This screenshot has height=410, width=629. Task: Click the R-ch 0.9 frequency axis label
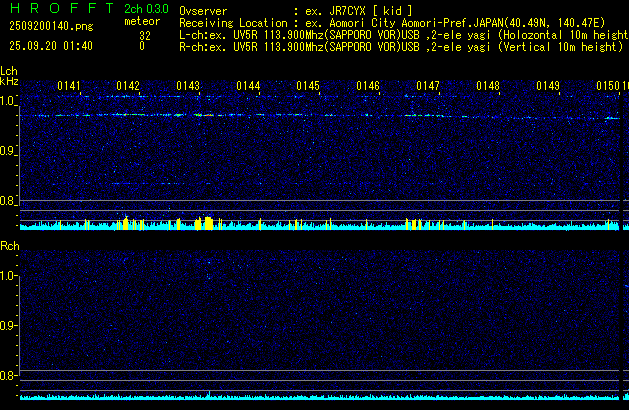pyautogui.click(x=9, y=326)
